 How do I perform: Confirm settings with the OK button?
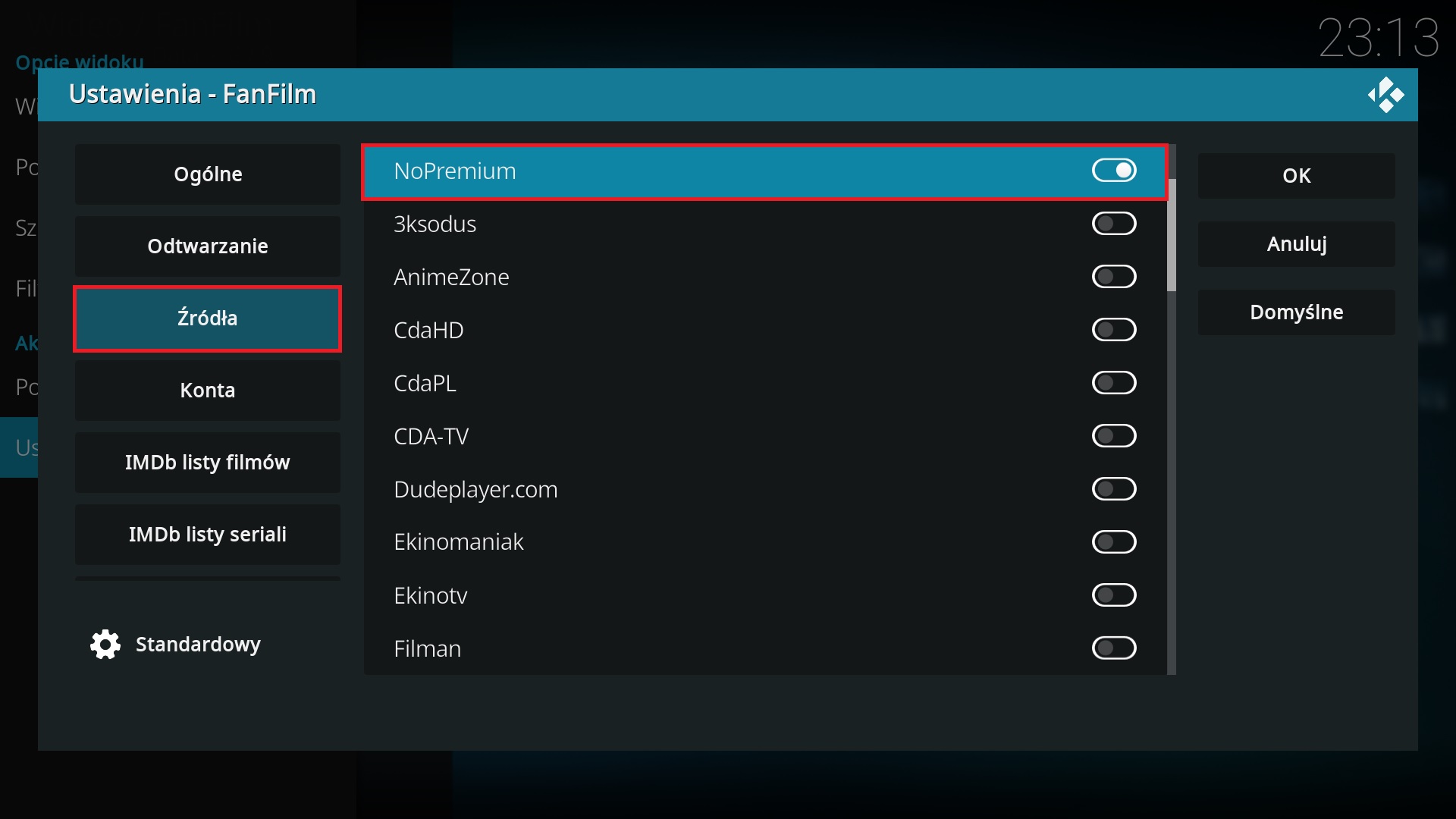pyautogui.click(x=1297, y=176)
